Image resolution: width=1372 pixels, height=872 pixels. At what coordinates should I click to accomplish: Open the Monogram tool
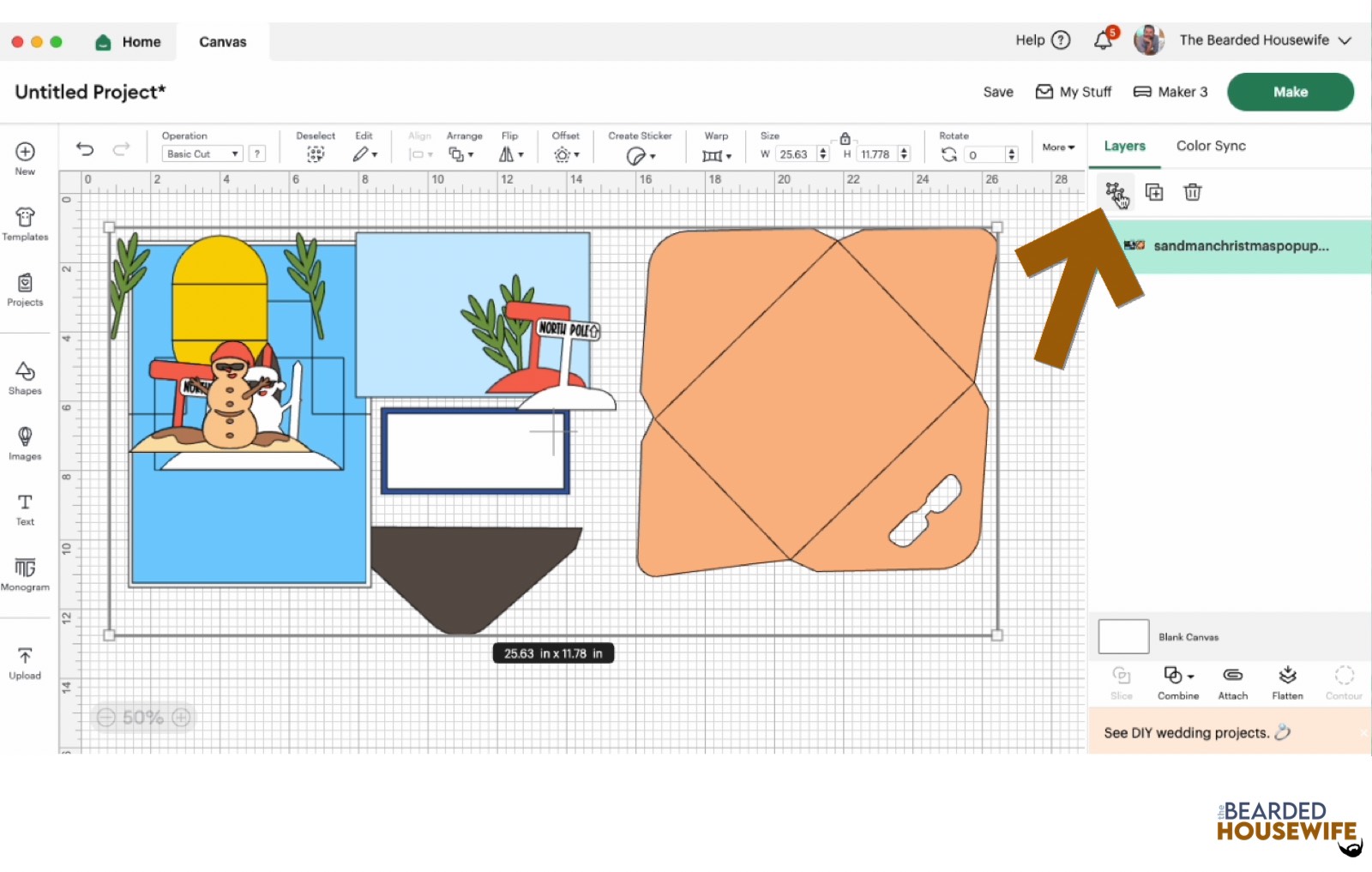25,574
